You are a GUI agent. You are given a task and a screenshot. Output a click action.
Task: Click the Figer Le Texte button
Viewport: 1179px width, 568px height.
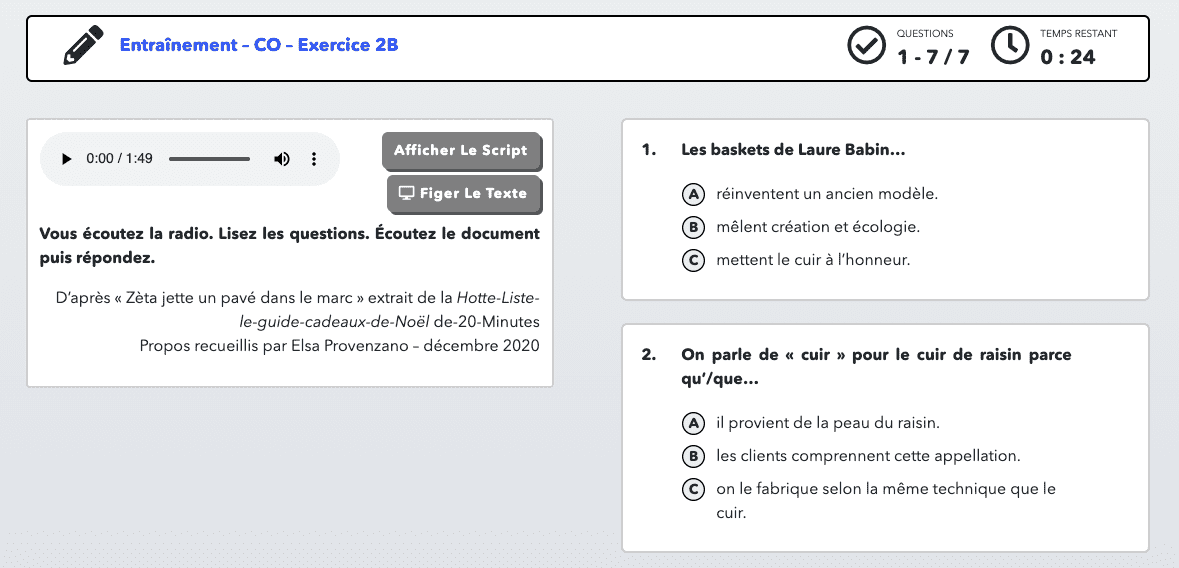click(463, 194)
